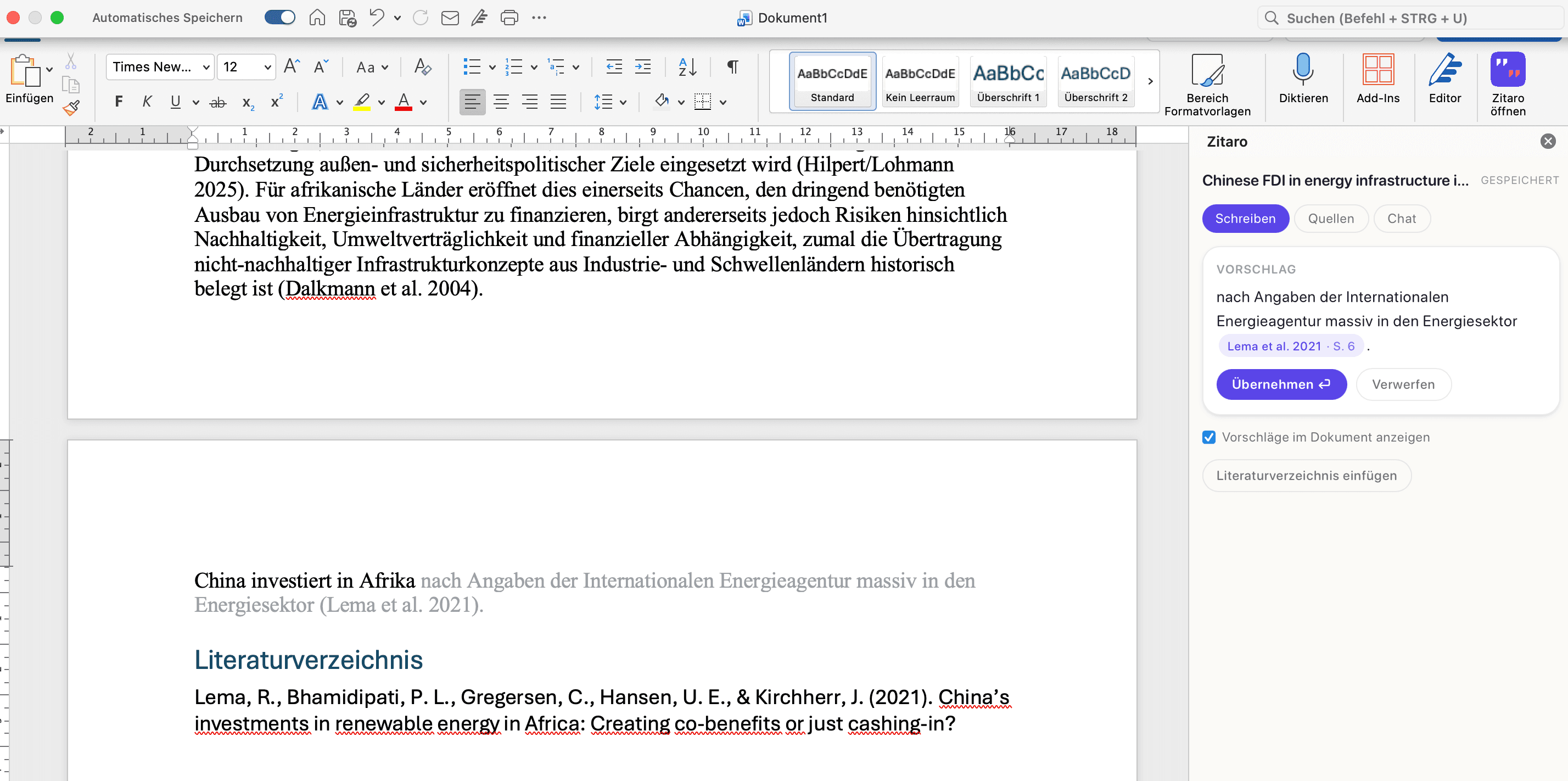Open the Editor button
Image resolution: width=1568 pixels, height=781 pixels.
point(1444,78)
